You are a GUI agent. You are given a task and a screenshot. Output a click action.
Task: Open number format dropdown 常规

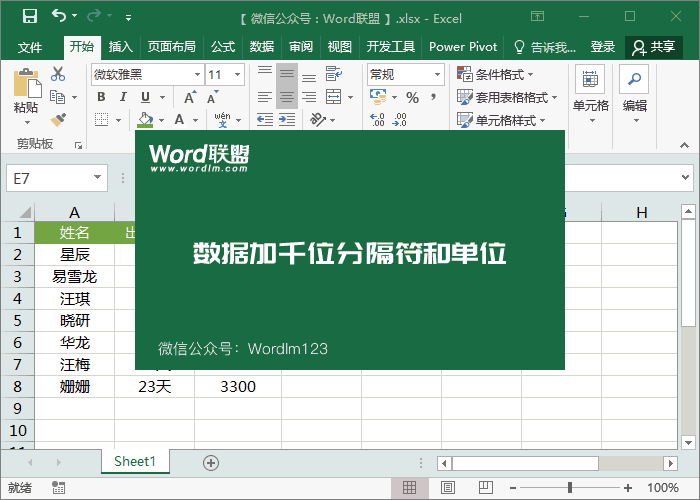click(x=438, y=75)
